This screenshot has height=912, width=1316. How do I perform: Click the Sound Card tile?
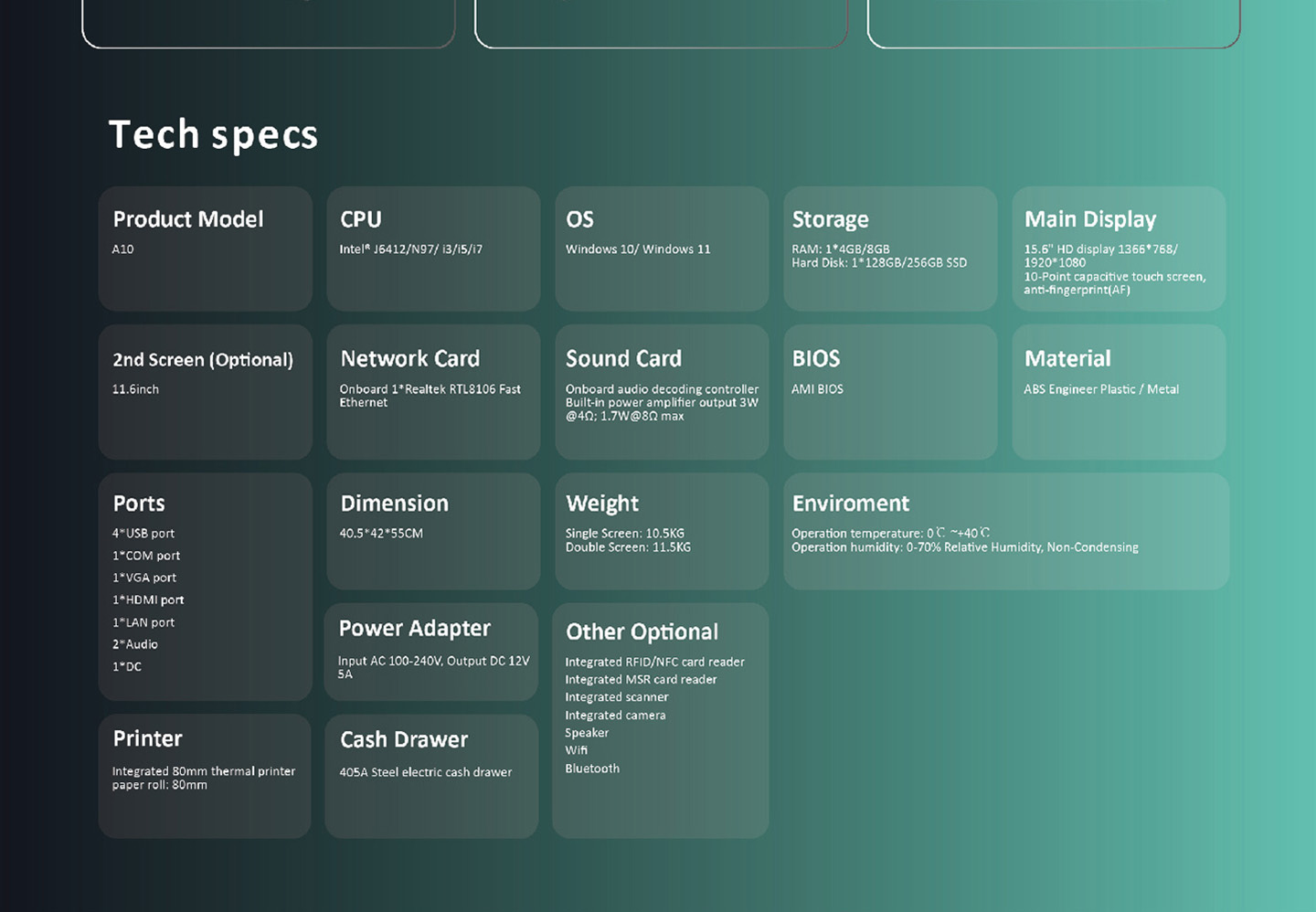[662, 392]
